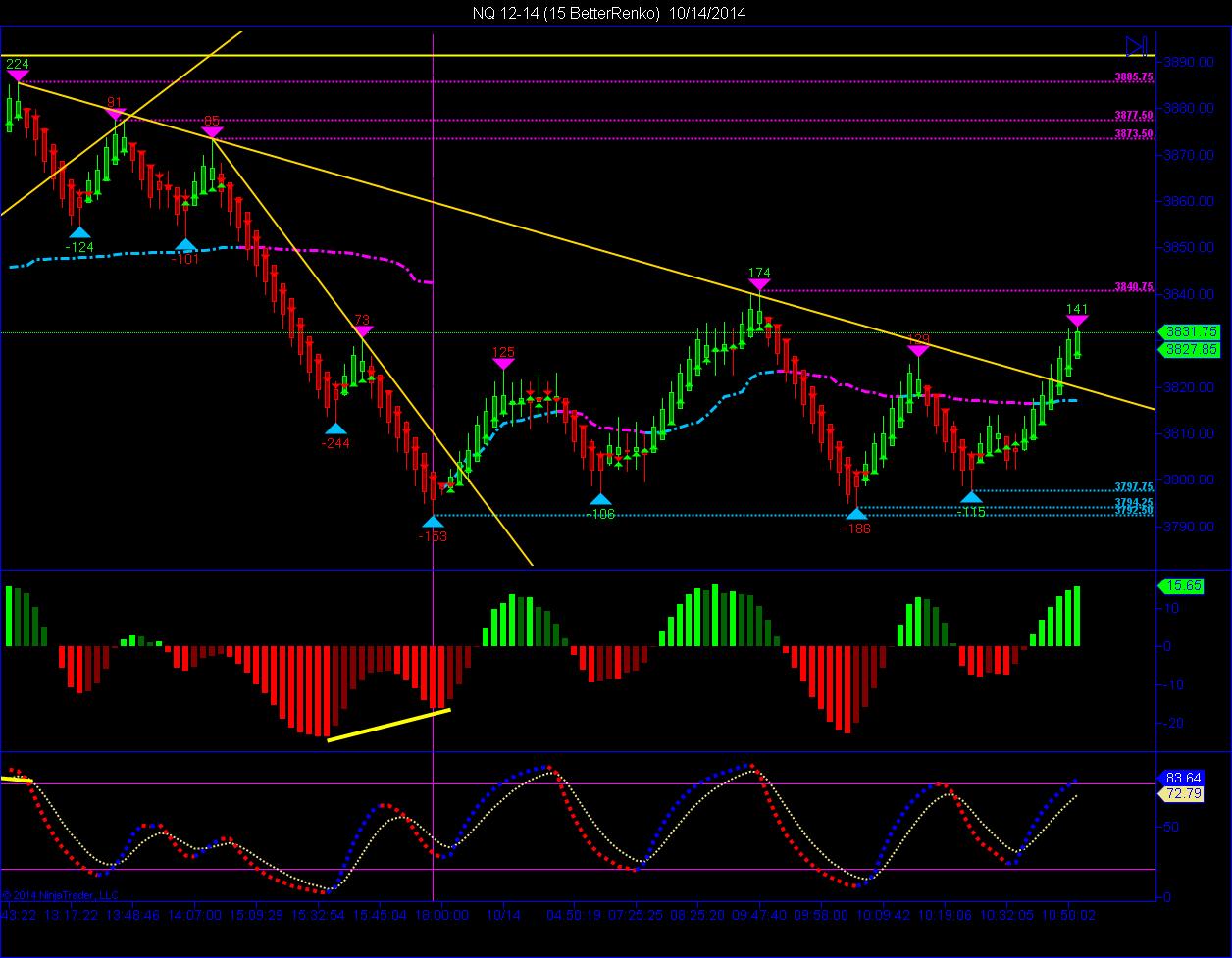Click the 3873.50 resistance level label
The width and height of the screenshot is (1232, 958).
coord(1134,133)
